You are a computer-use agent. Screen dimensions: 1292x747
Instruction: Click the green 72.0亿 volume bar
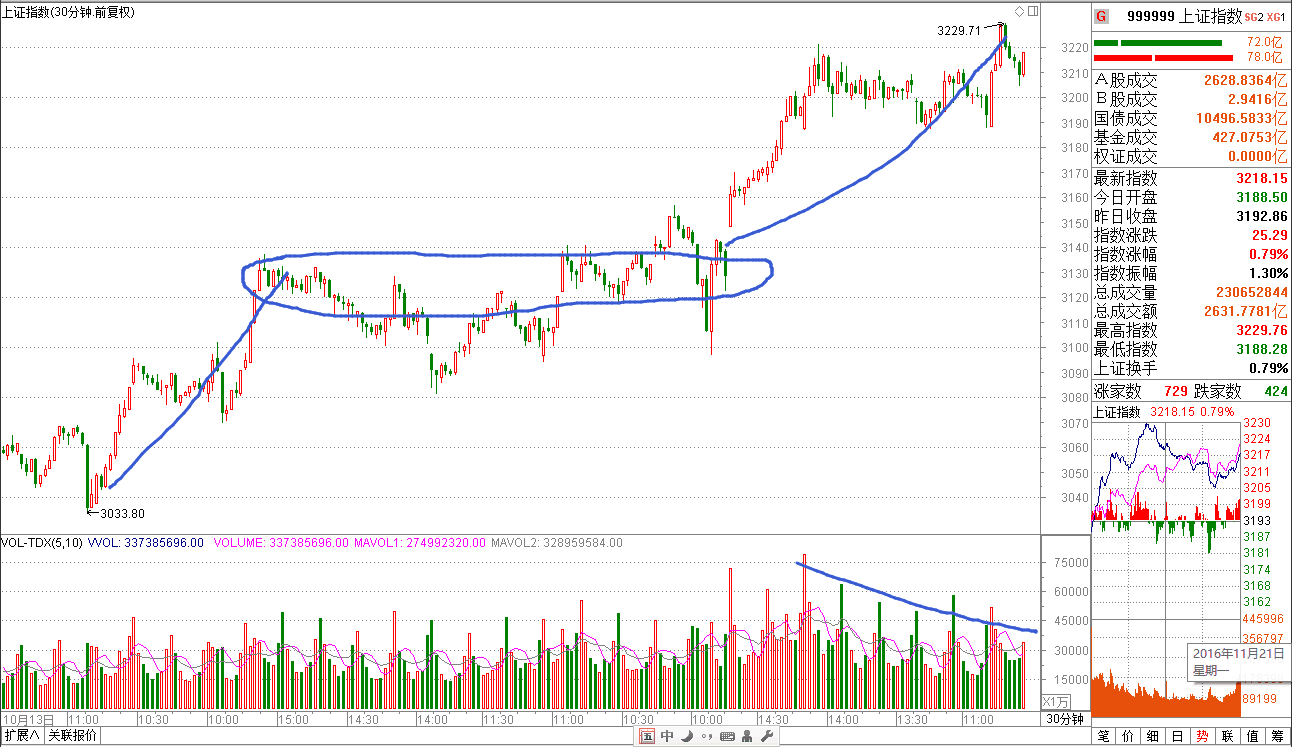1157,43
